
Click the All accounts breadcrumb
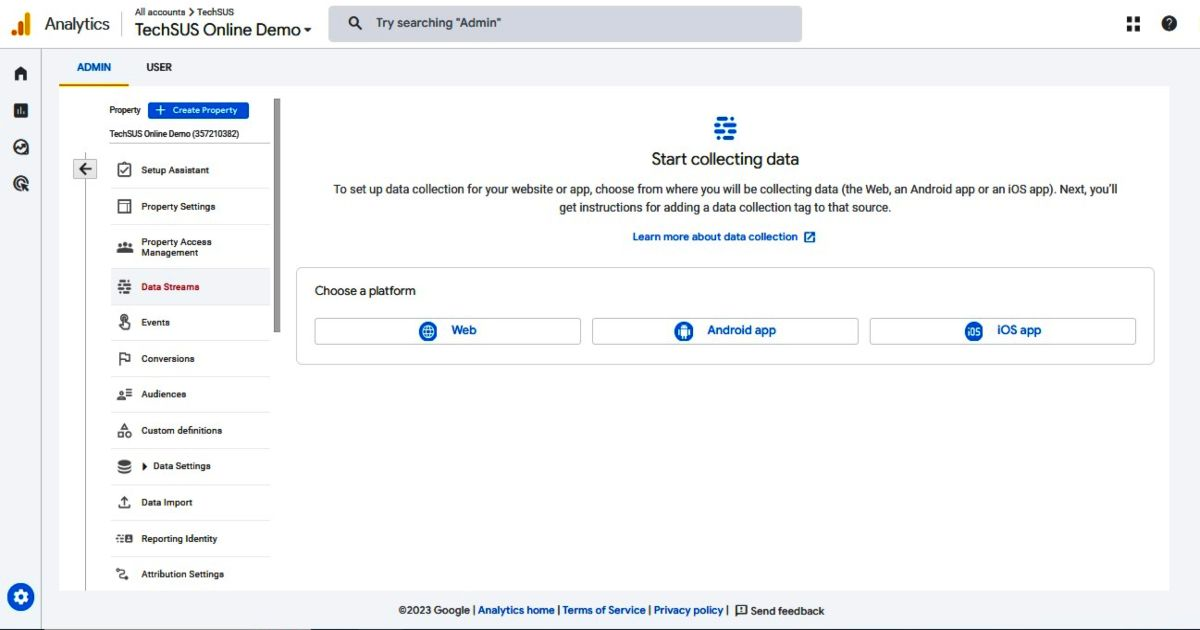coord(160,12)
